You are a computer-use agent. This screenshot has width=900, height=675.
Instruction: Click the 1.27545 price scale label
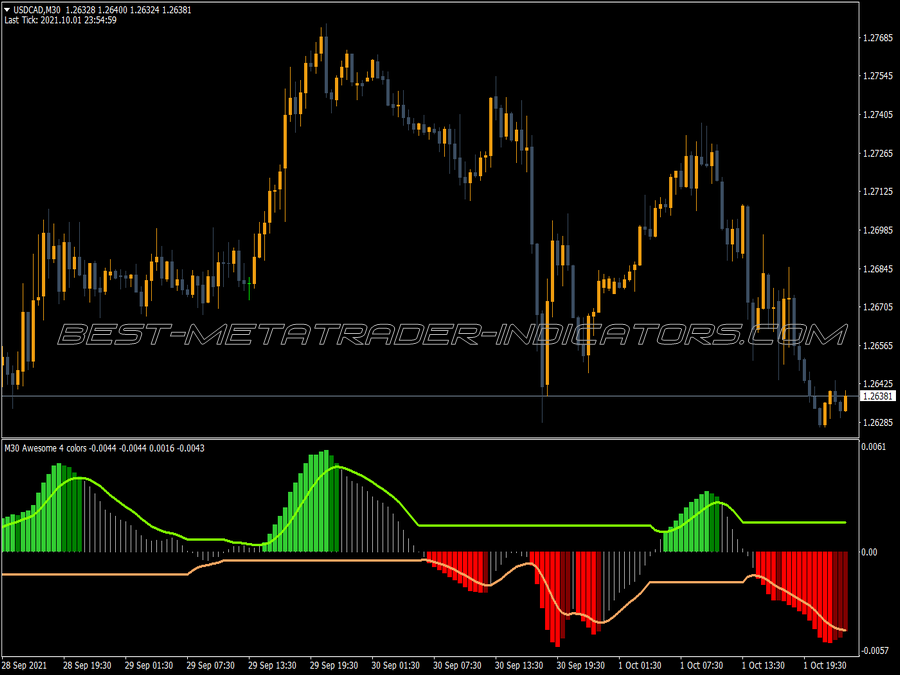(878, 76)
